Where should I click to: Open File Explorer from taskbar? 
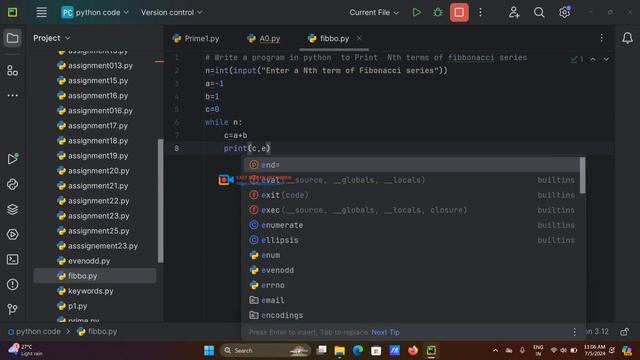339,351
